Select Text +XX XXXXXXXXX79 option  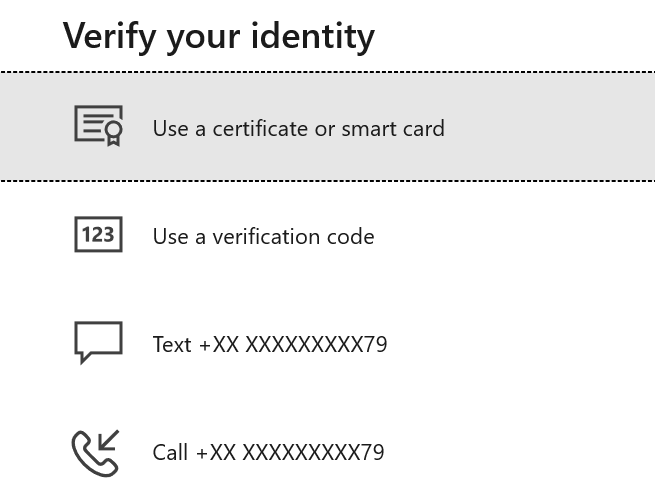point(269,345)
